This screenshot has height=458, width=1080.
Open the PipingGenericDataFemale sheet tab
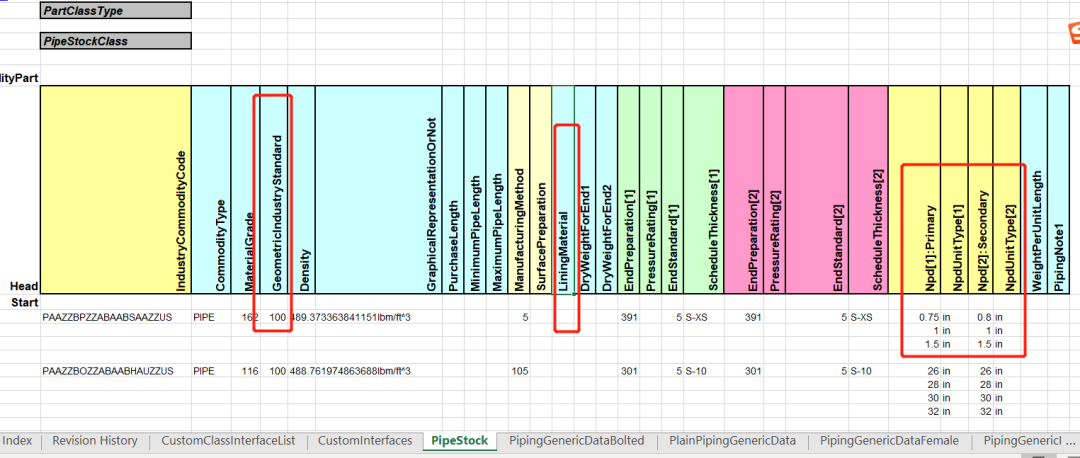click(x=889, y=441)
